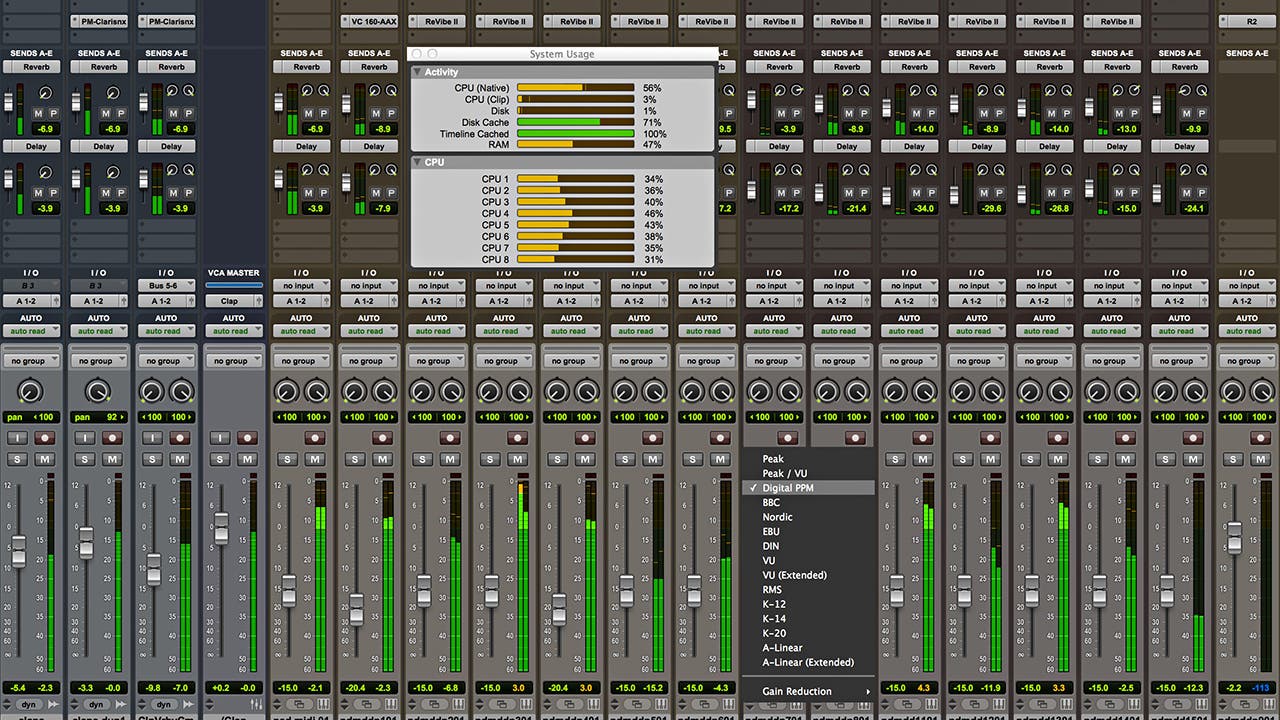The width and height of the screenshot is (1280, 720).
Task: Mute the first channel strip
Action: pyautogui.click(x=44, y=459)
